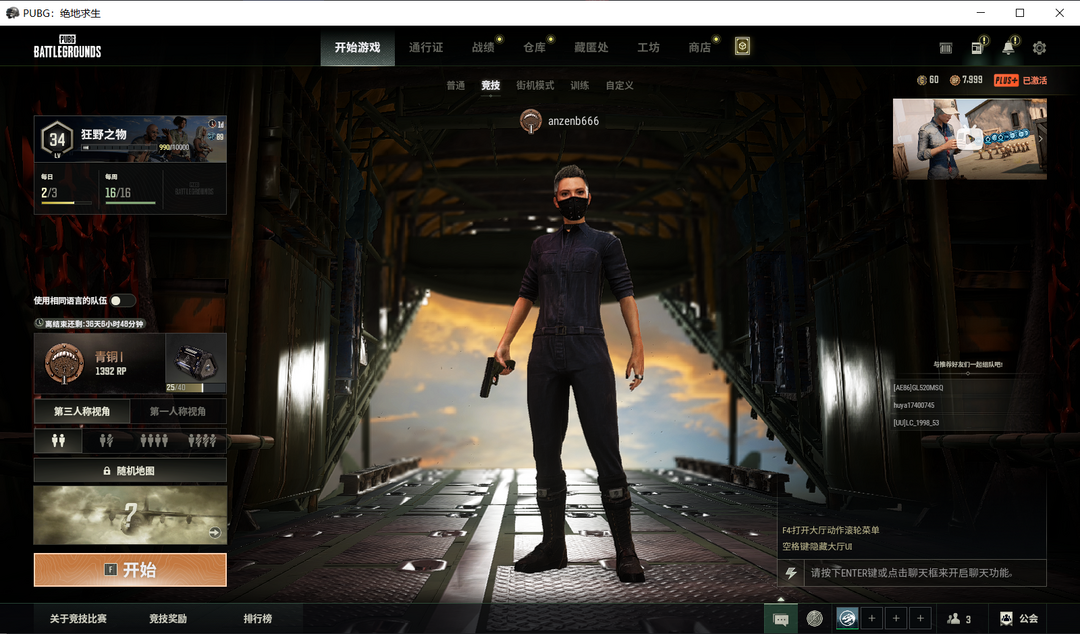Select the 自定义 sub-tab
Screen dimensions: 1080x634
pos(619,85)
